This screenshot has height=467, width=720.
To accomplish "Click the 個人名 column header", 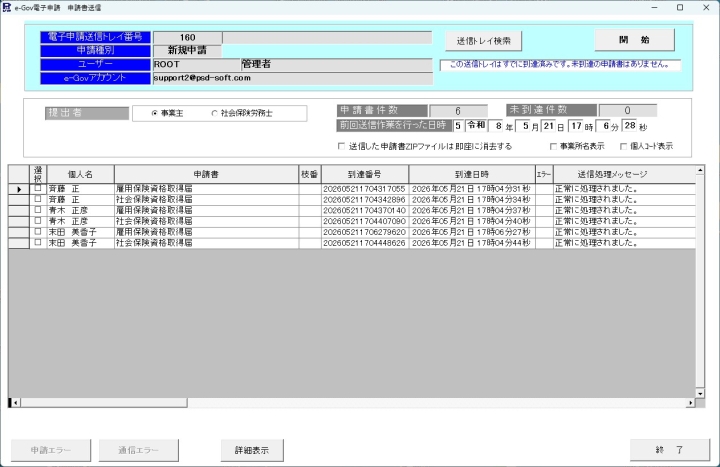I will (x=80, y=174).
